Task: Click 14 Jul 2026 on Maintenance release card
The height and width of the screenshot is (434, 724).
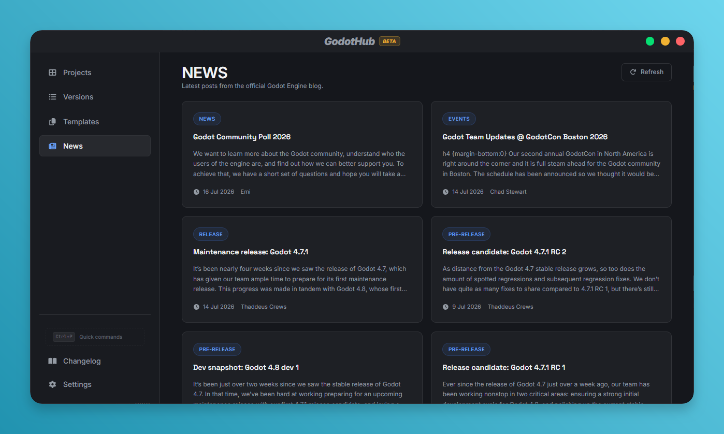Action: (218, 307)
